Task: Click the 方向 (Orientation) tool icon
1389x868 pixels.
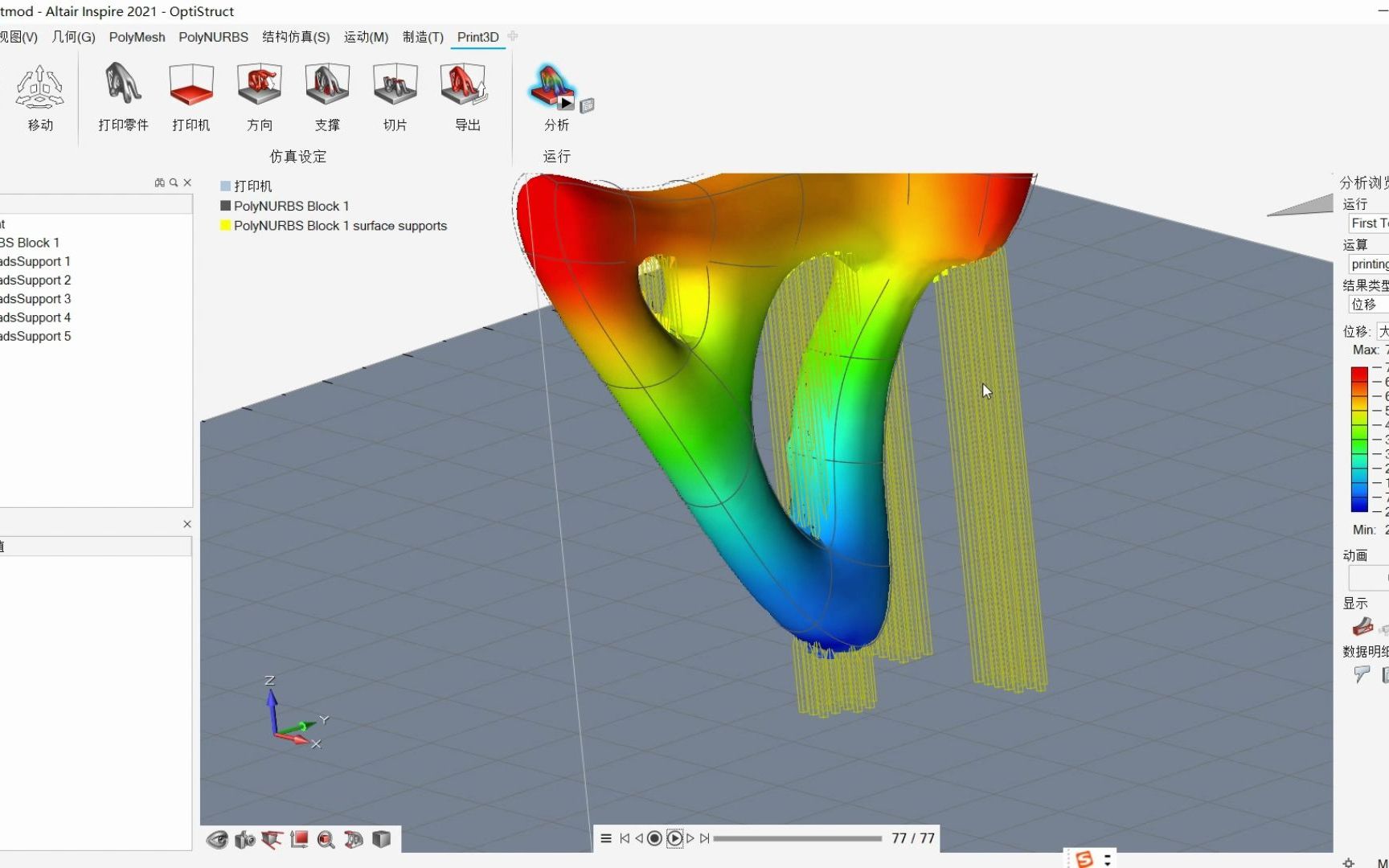Action: pyautogui.click(x=259, y=84)
